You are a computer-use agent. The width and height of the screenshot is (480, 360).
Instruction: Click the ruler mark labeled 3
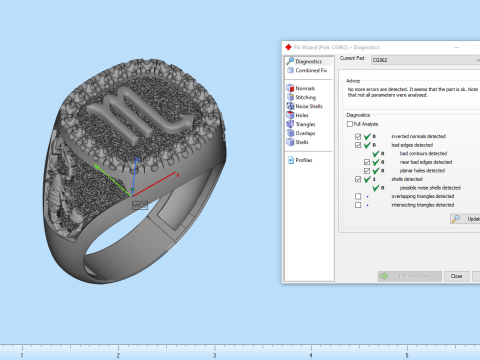pyautogui.click(x=214, y=355)
